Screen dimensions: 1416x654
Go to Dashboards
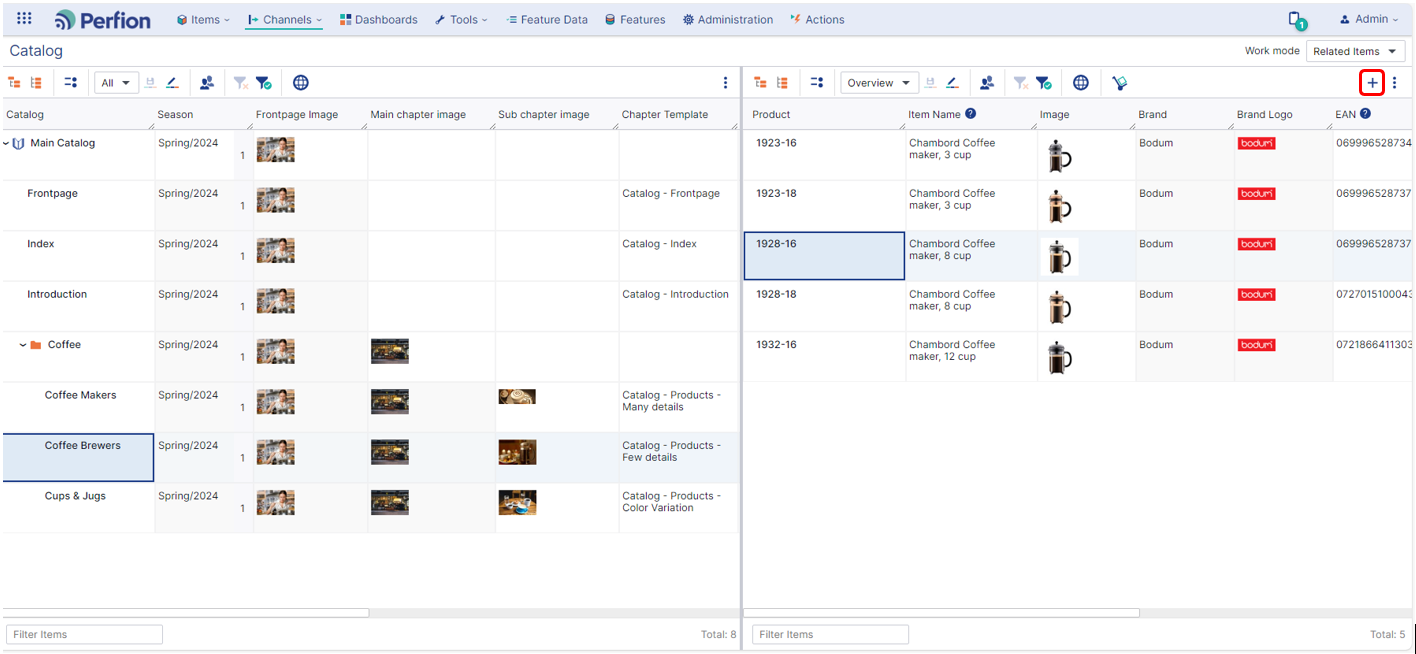pyautogui.click(x=378, y=19)
